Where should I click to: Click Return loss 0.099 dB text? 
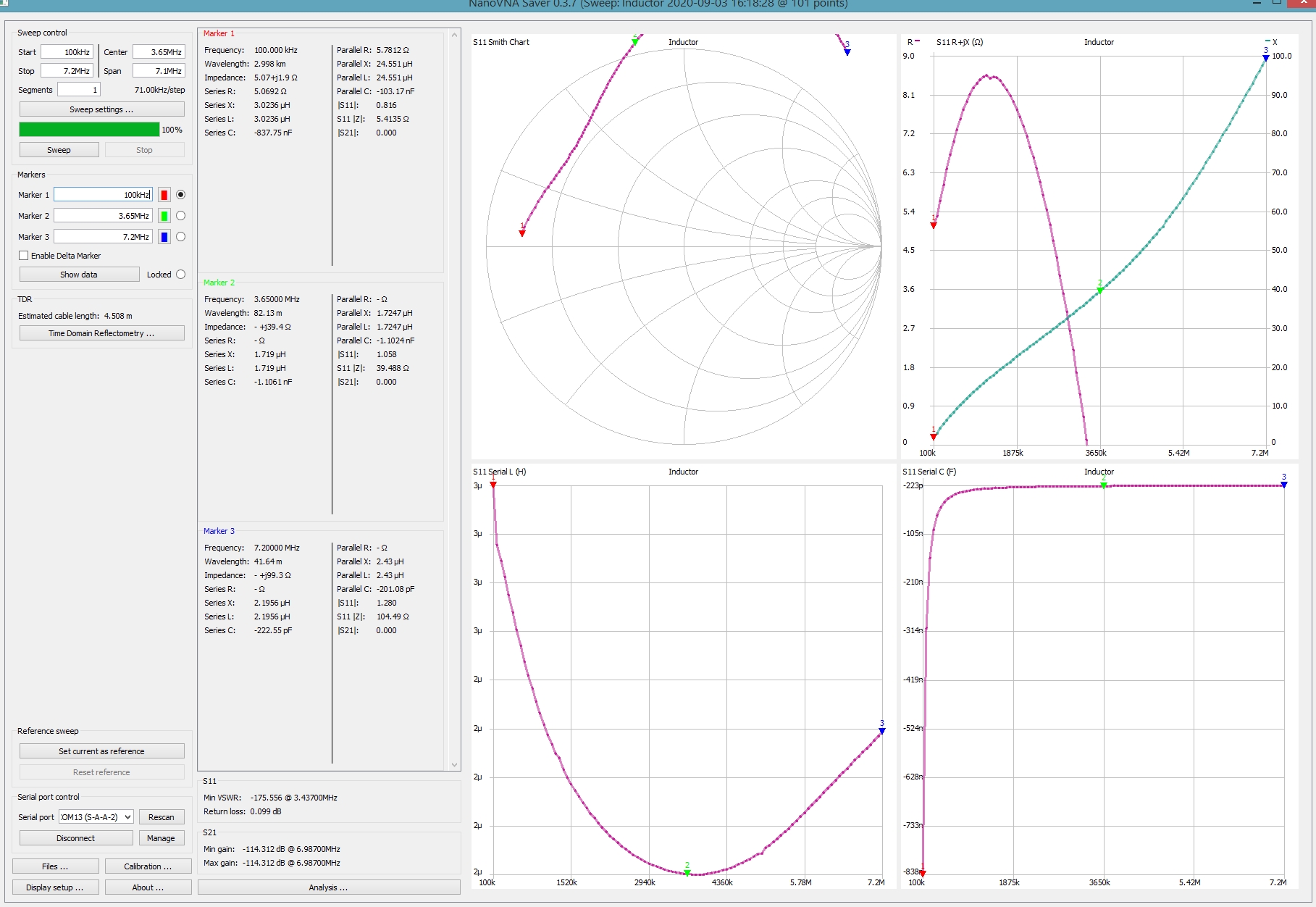point(243,811)
